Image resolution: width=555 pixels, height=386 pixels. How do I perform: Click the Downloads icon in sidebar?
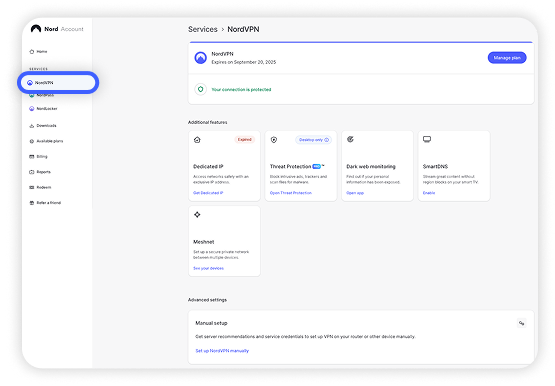(x=32, y=126)
